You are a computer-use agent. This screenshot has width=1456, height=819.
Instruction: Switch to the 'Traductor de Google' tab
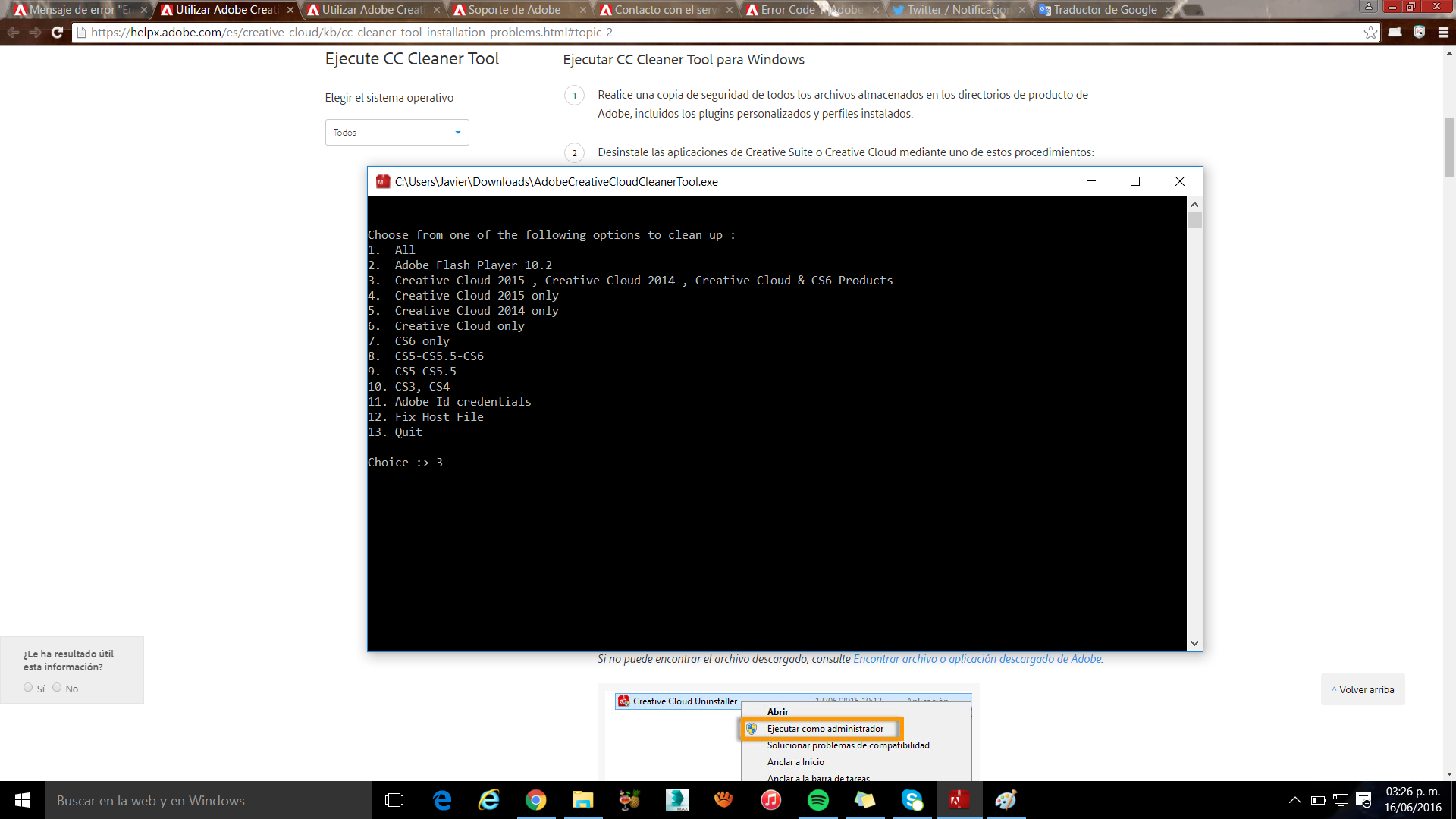click(x=1105, y=10)
